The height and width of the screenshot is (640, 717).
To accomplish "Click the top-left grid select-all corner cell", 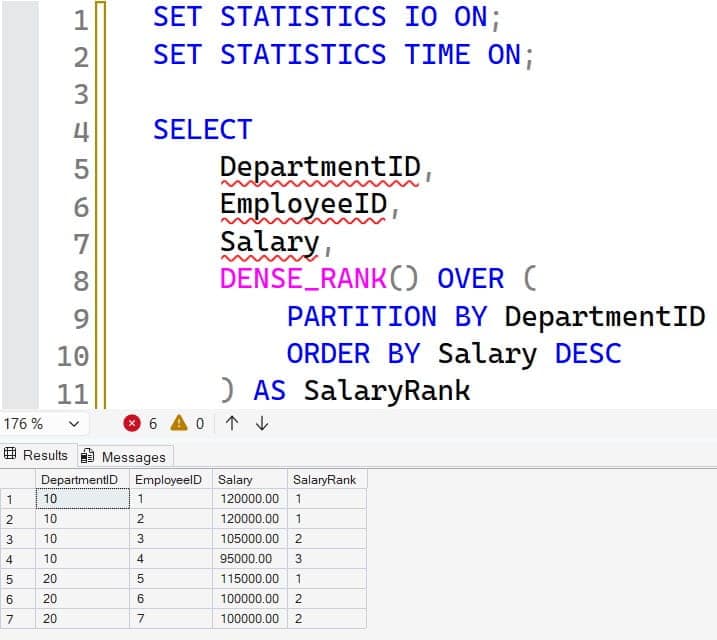I will (x=18, y=480).
